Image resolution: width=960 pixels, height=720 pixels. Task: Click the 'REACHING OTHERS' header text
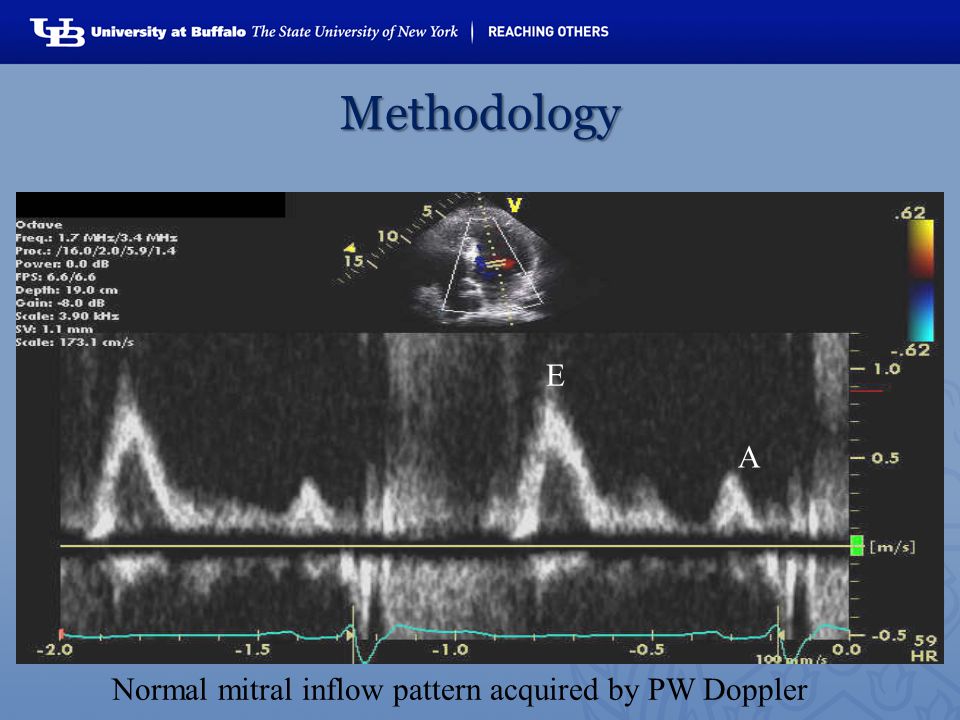pos(548,32)
